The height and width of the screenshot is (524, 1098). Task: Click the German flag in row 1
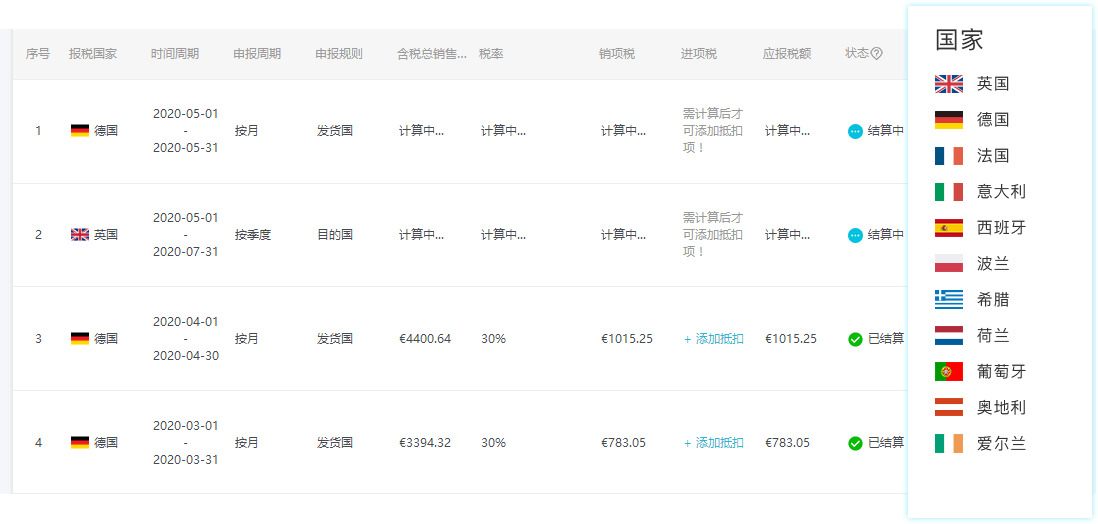(x=80, y=130)
